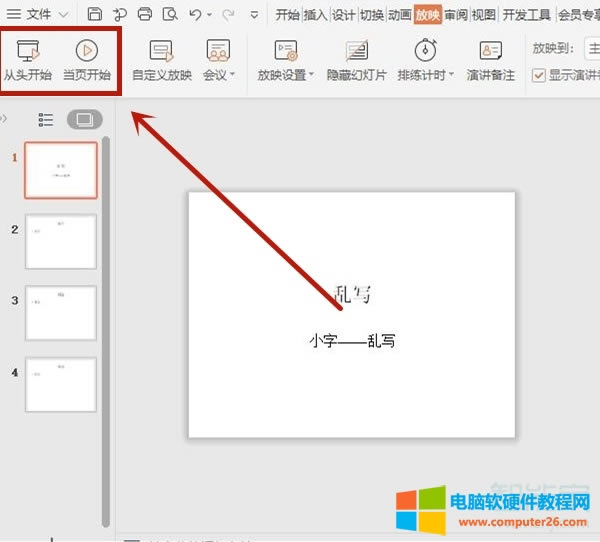Open the 文件 (File) menu
600x542 pixels.
[x=37, y=14]
